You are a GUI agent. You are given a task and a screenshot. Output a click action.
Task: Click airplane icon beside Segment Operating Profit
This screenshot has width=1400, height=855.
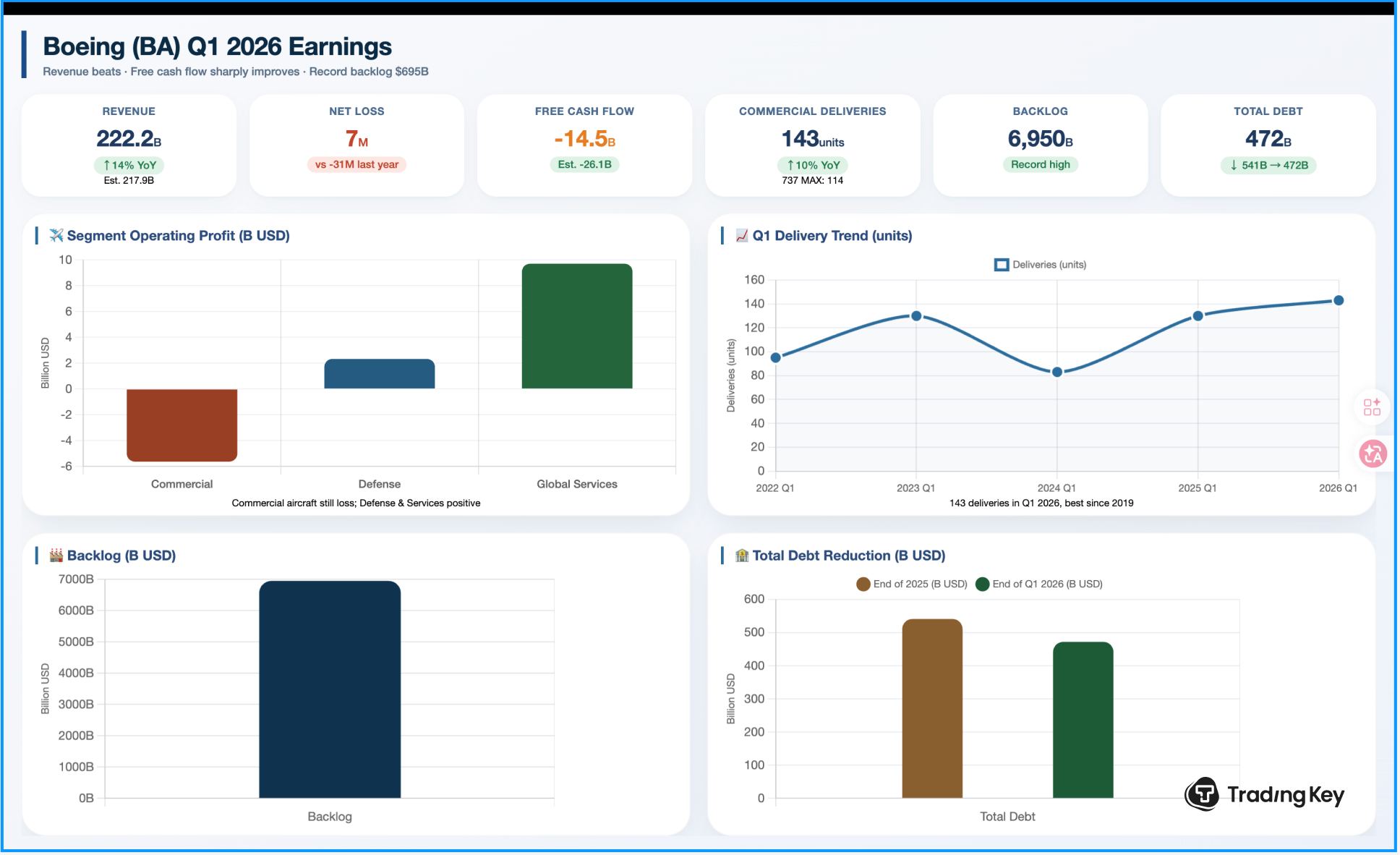point(56,235)
